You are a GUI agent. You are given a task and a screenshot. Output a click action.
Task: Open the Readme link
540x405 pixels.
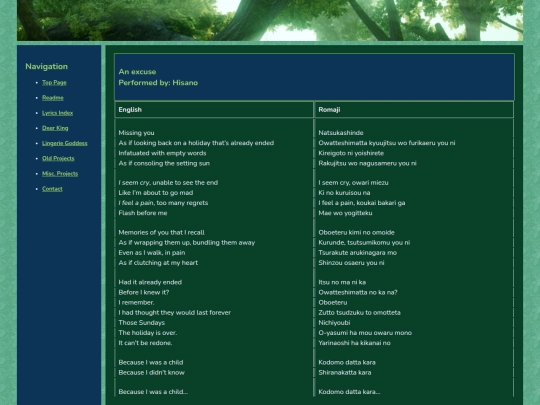click(x=53, y=97)
